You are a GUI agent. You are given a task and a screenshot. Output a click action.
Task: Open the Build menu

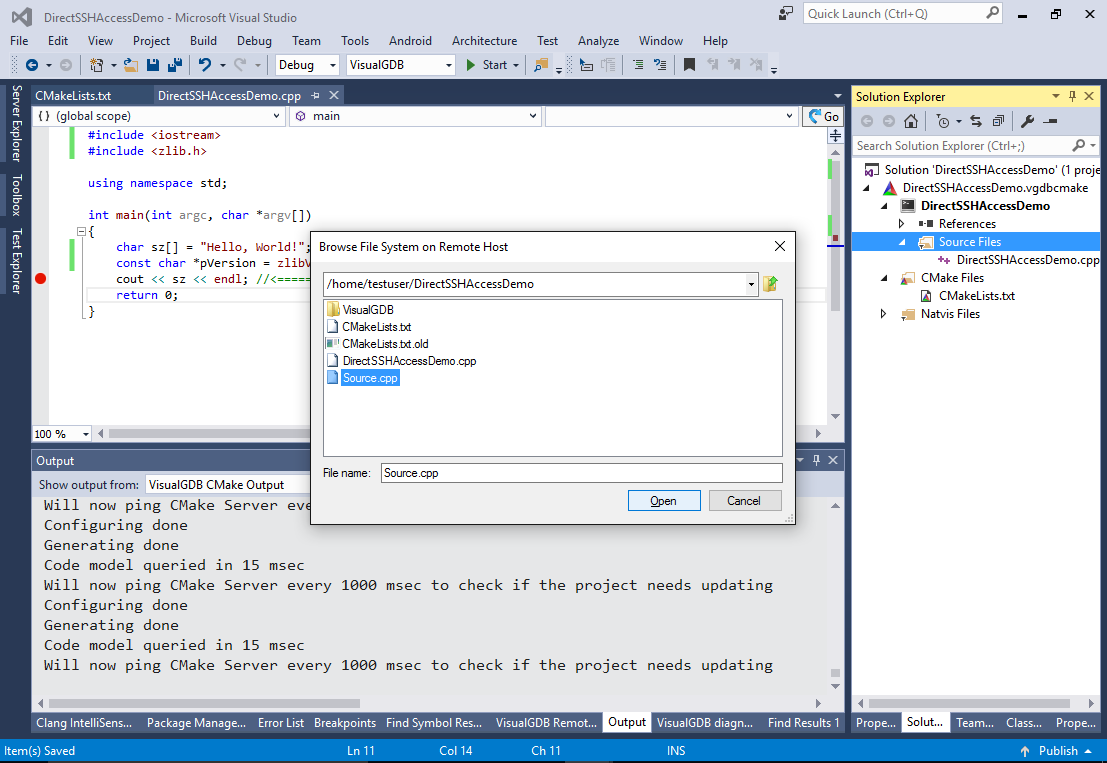tap(203, 41)
